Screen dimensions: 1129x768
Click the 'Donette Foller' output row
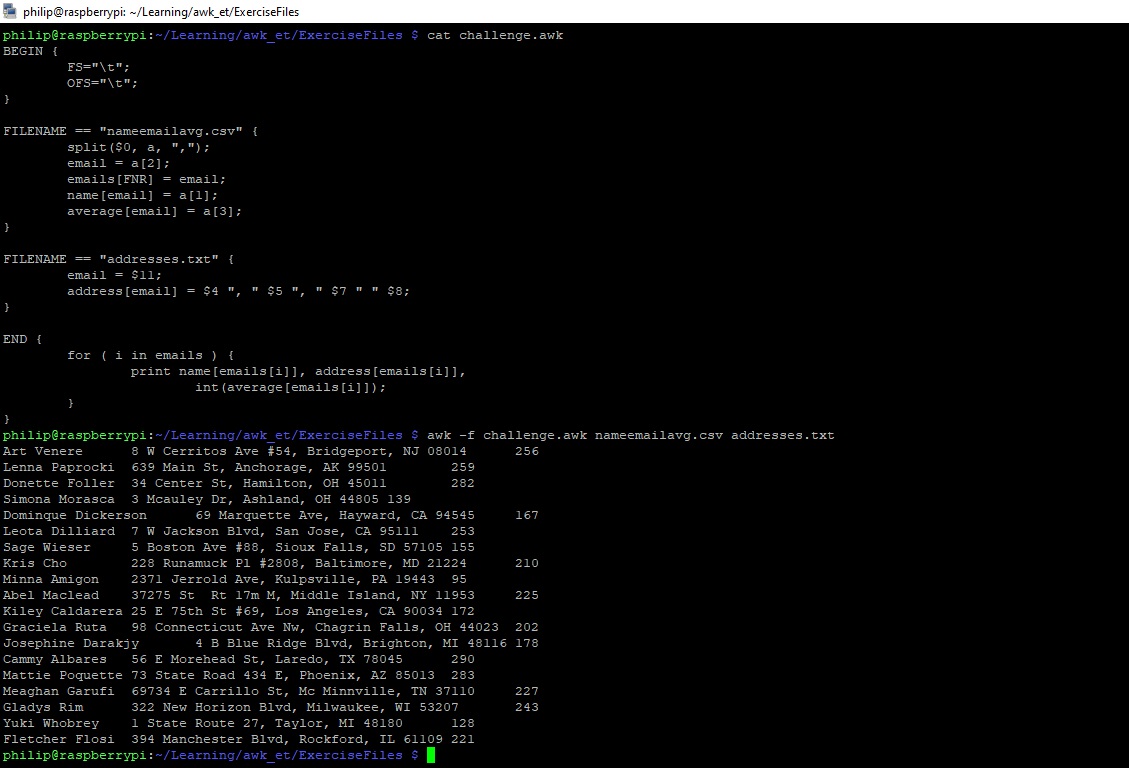point(238,483)
